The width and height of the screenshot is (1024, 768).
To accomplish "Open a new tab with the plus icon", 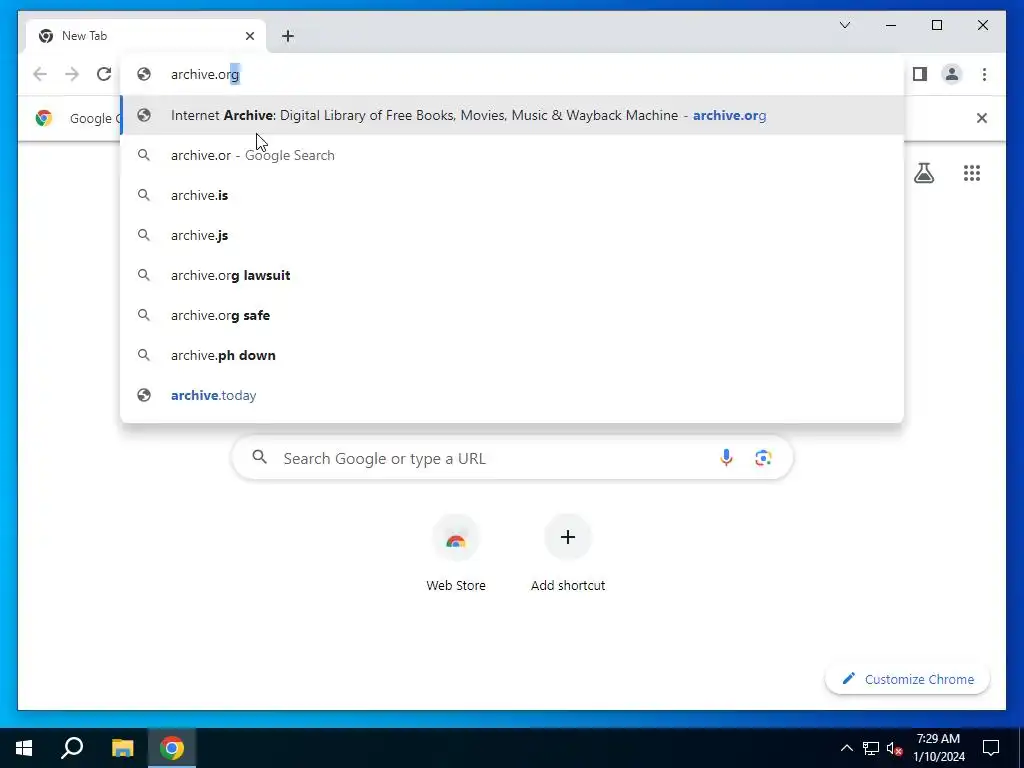I will tap(288, 36).
